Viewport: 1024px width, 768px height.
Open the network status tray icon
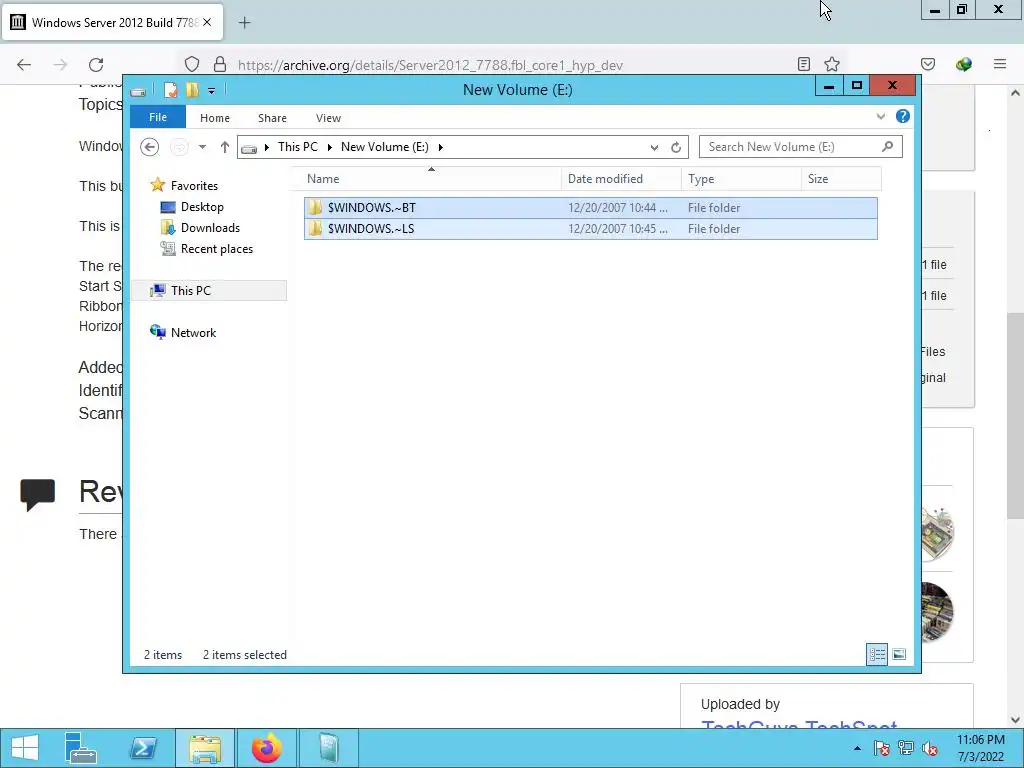point(906,748)
